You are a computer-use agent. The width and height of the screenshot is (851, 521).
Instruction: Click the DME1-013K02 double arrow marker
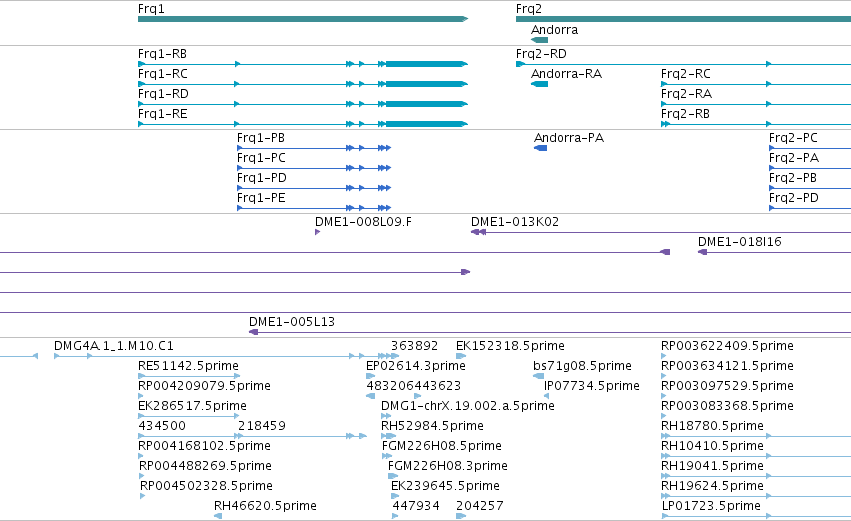tap(478, 232)
